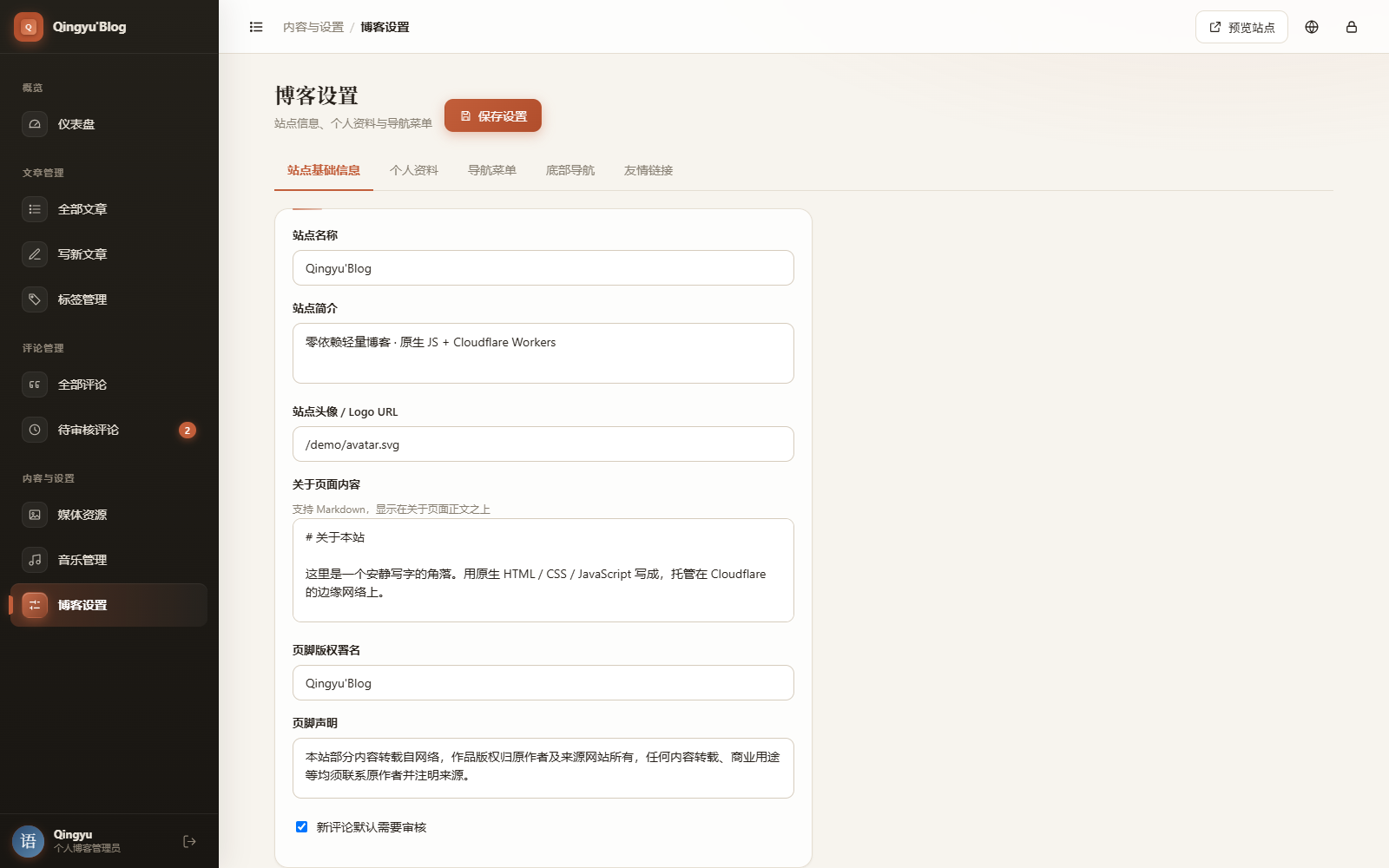Screen dimensions: 1389x868
Task: Toggle the sidebar with the list icon
Action: (x=256, y=27)
